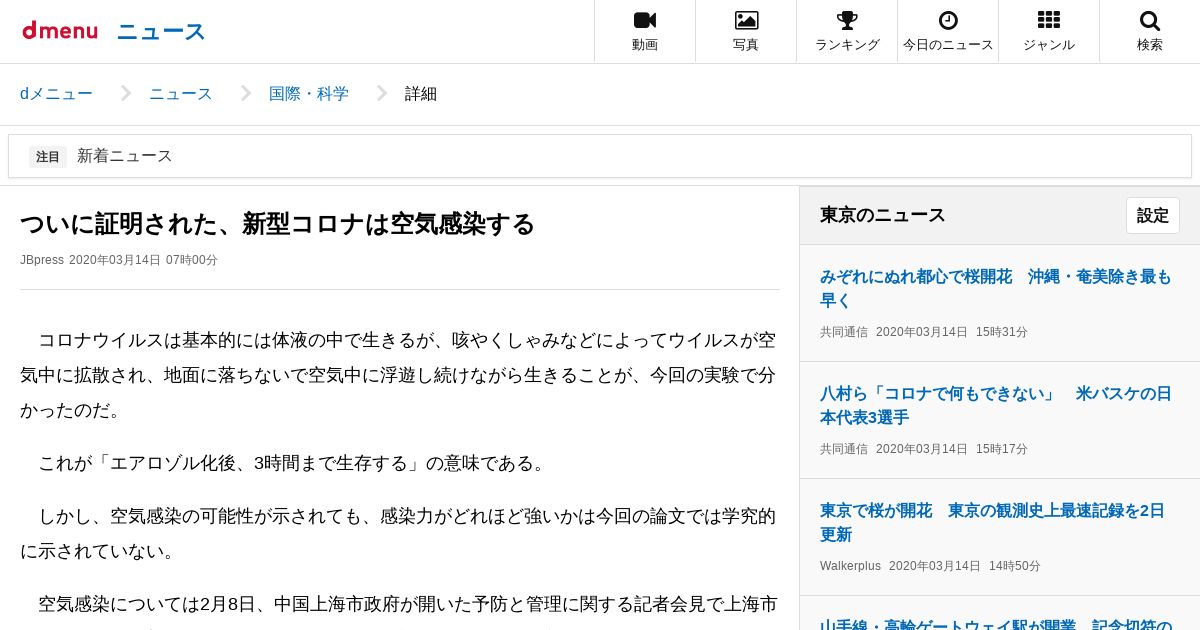Click the 注目 badge label
Image resolution: width=1200 pixels, height=630 pixels.
tap(48, 156)
